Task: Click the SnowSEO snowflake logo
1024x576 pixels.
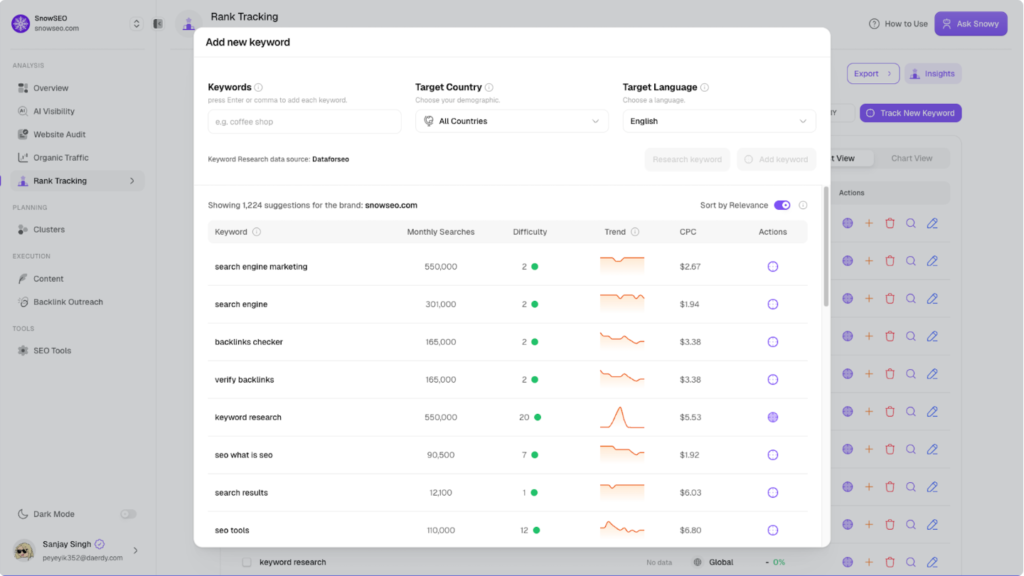Action: tap(20, 24)
